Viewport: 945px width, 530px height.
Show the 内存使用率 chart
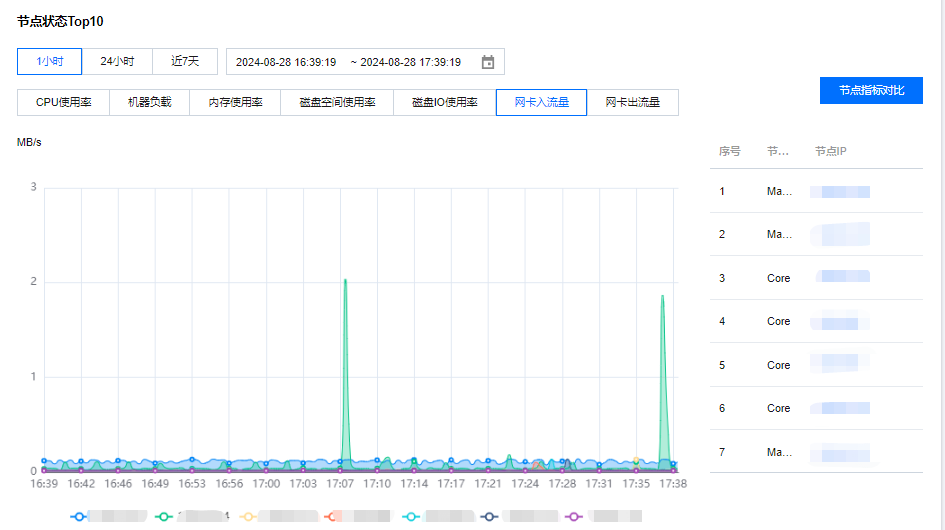[x=235, y=102]
